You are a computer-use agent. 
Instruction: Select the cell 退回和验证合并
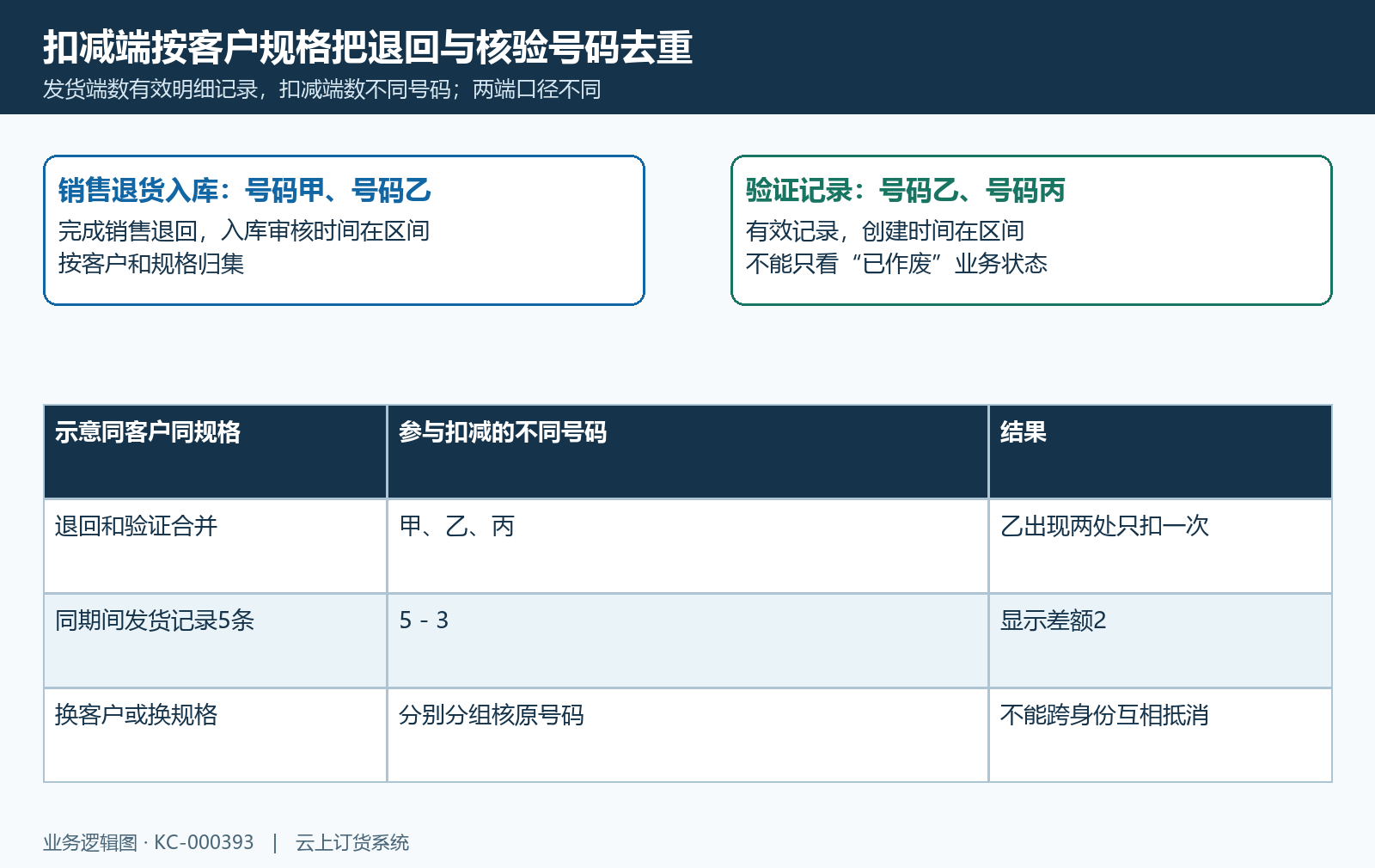coord(216,546)
